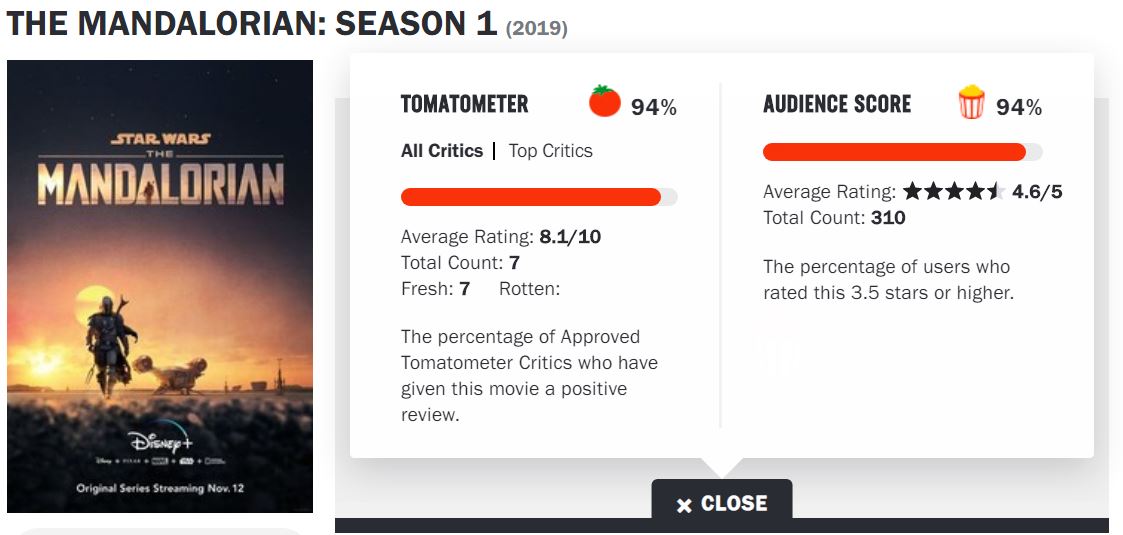Click the Audience Score red progress bar
Image resolution: width=1123 pixels, height=535 pixels.
point(894,152)
